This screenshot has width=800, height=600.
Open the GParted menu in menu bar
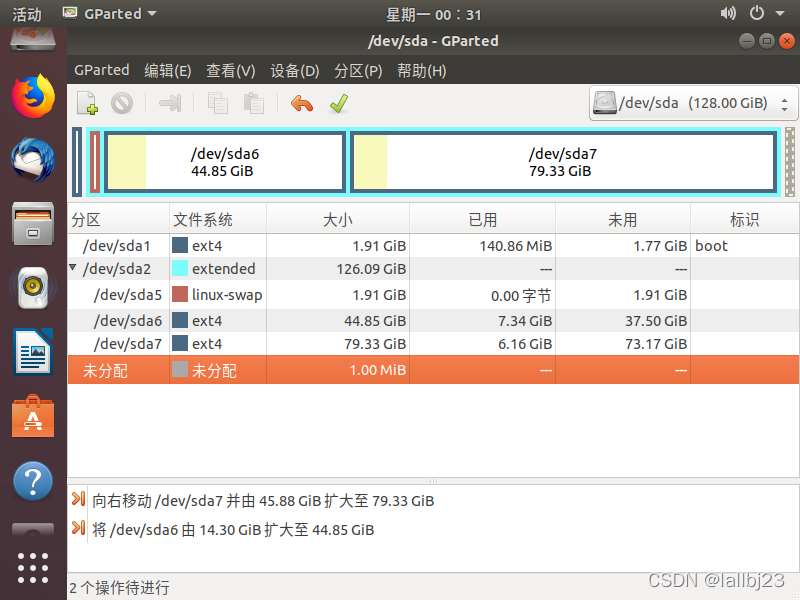tap(102, 70)
